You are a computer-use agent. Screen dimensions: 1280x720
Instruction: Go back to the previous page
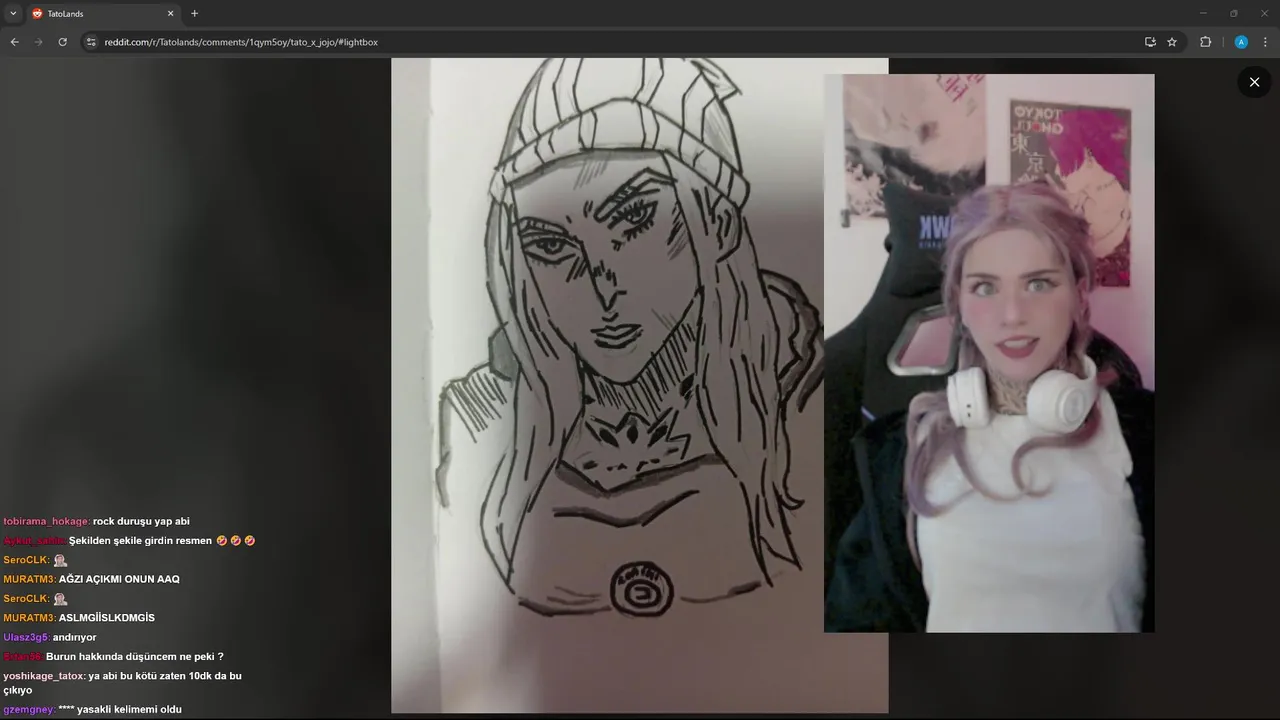pyautogui.click(x=14, y=42)
